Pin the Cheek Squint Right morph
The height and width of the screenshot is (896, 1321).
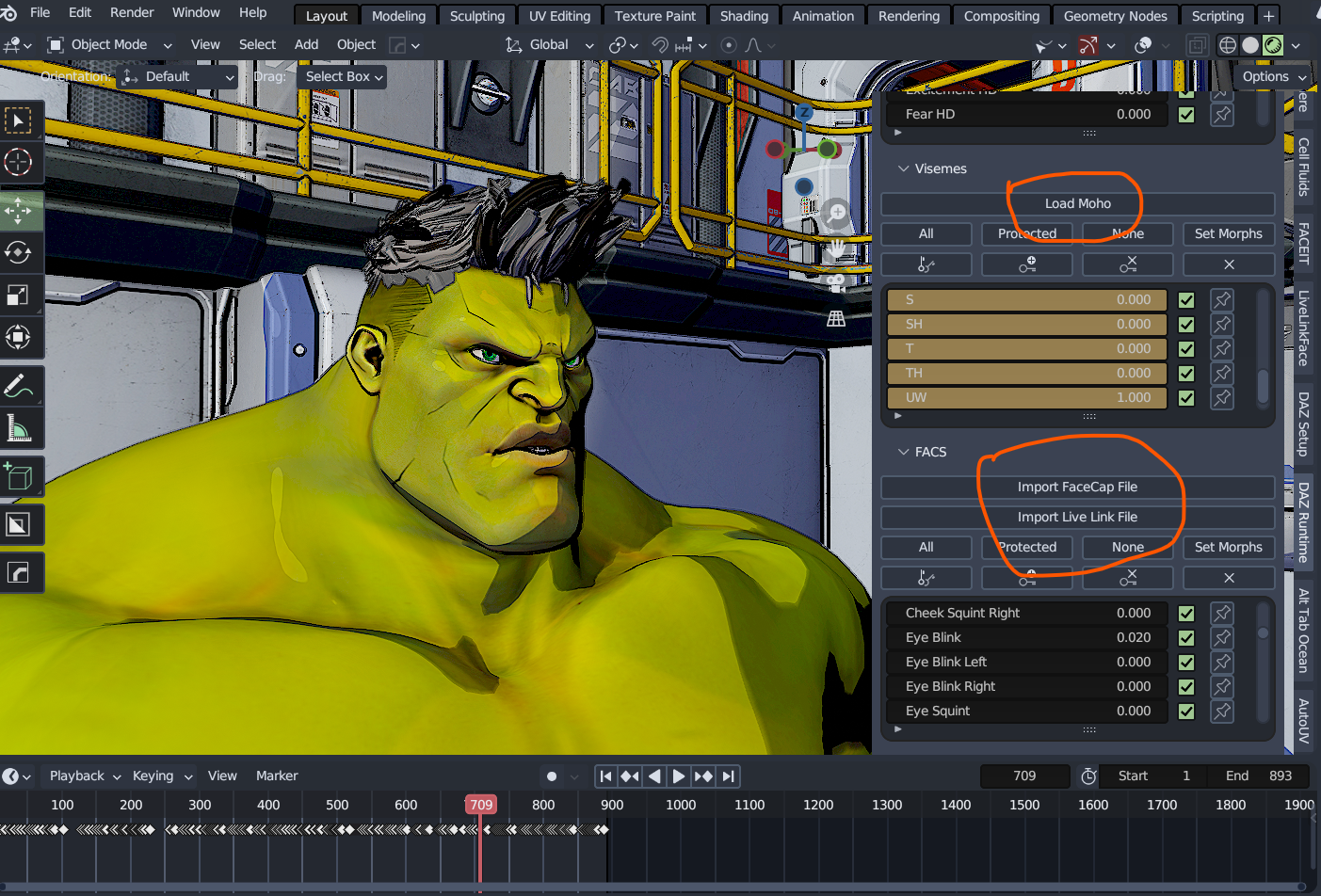click(x=1222, y=613)
